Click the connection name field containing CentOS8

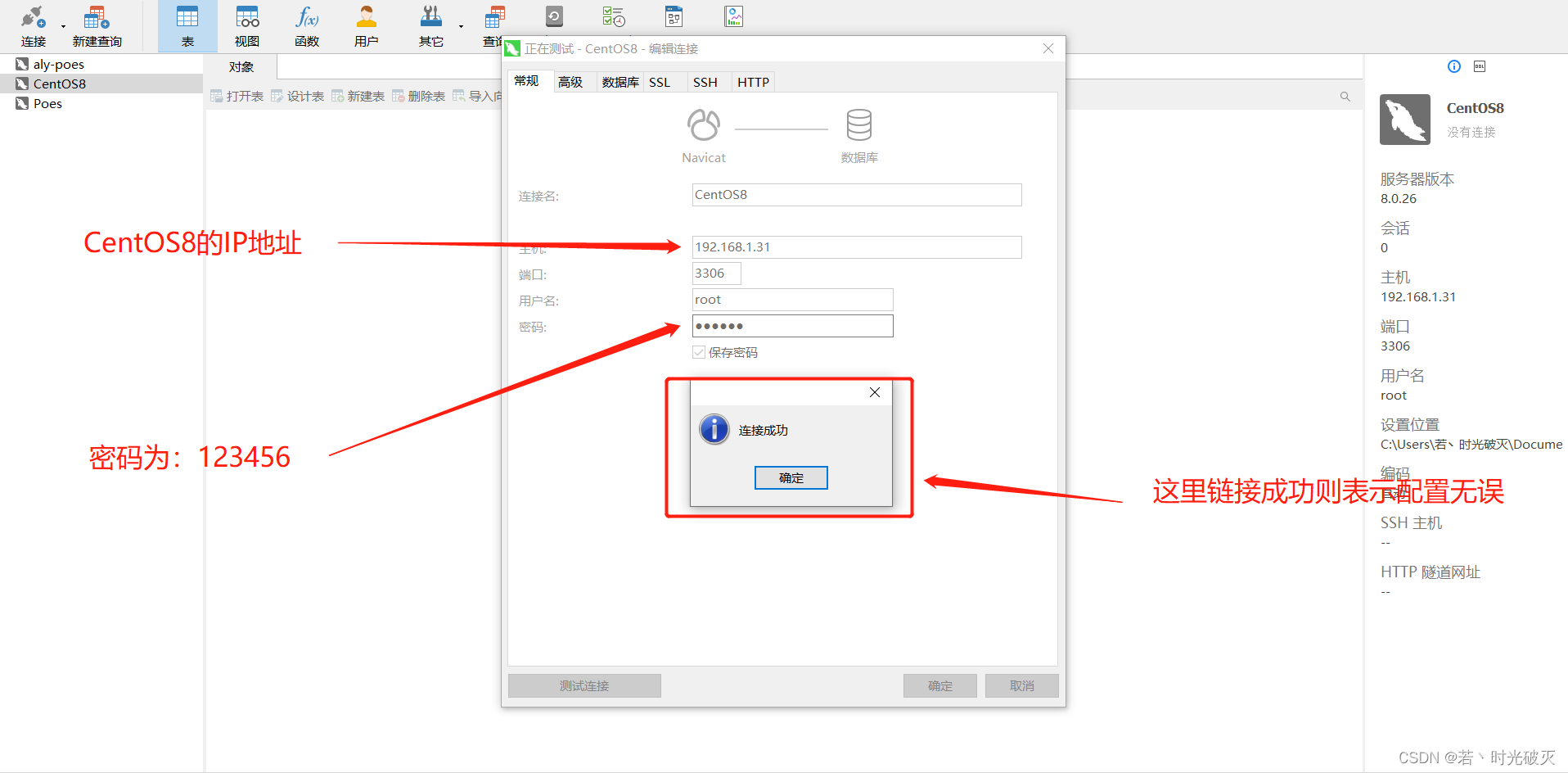(x=857, y=195)
